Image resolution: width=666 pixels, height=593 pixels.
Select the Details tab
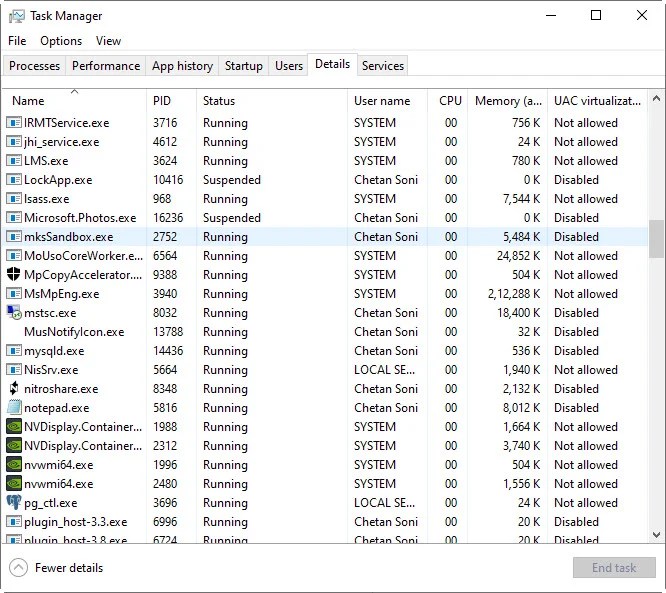tap(333, 64)
